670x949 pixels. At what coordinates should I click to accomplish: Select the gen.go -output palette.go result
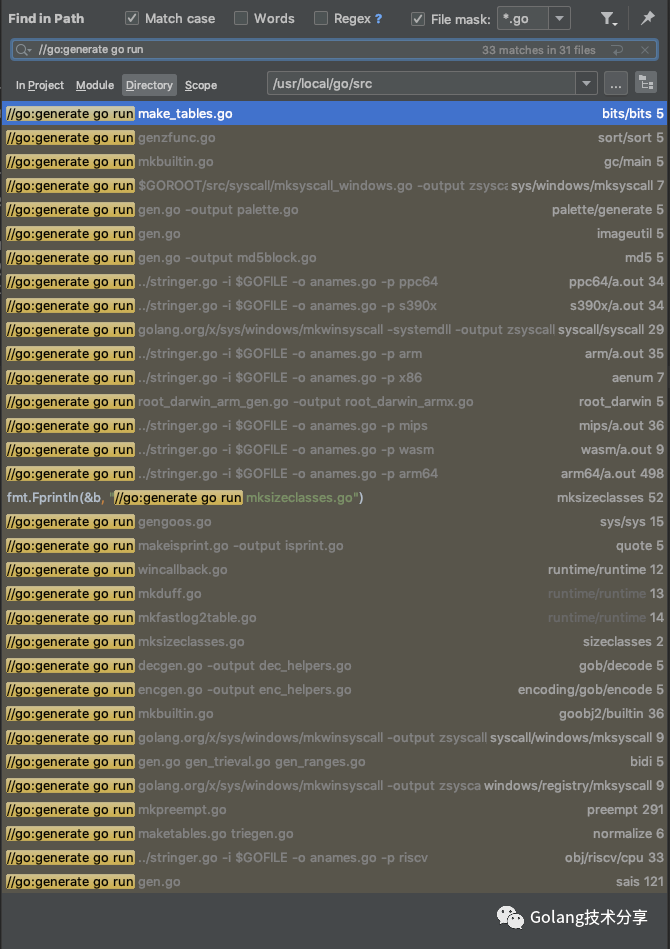[x=334, y=210]
